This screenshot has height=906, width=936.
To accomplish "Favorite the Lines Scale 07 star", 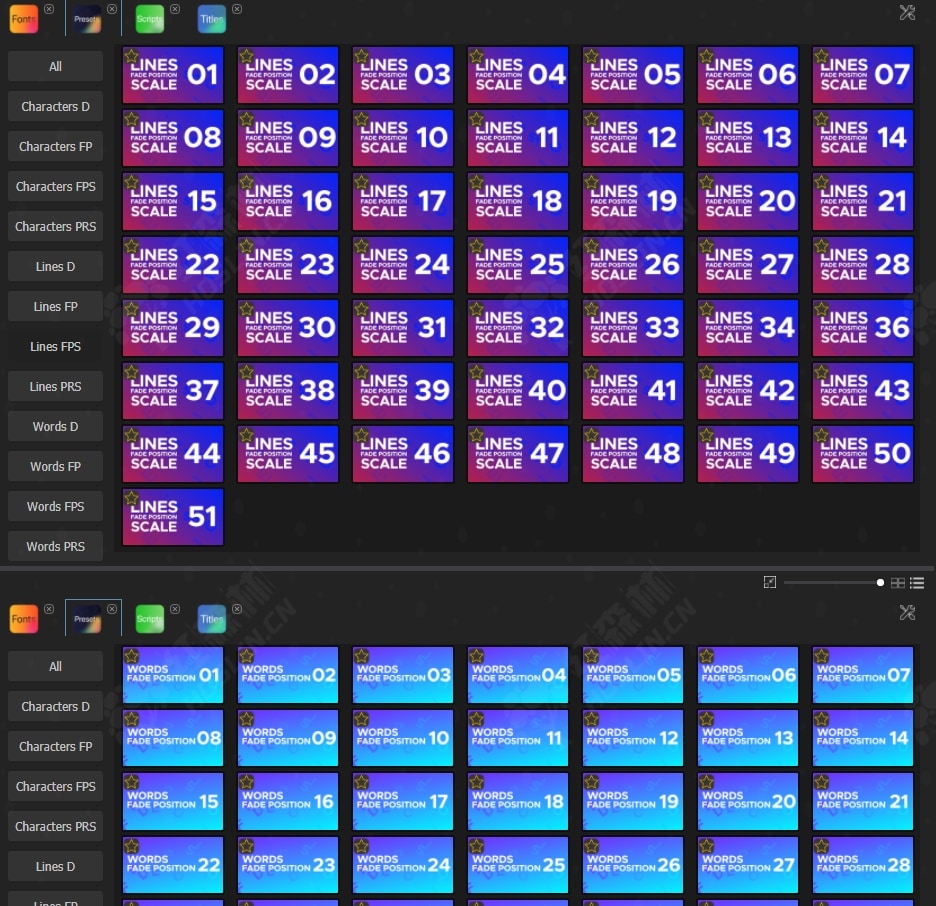I will (821, 56).
